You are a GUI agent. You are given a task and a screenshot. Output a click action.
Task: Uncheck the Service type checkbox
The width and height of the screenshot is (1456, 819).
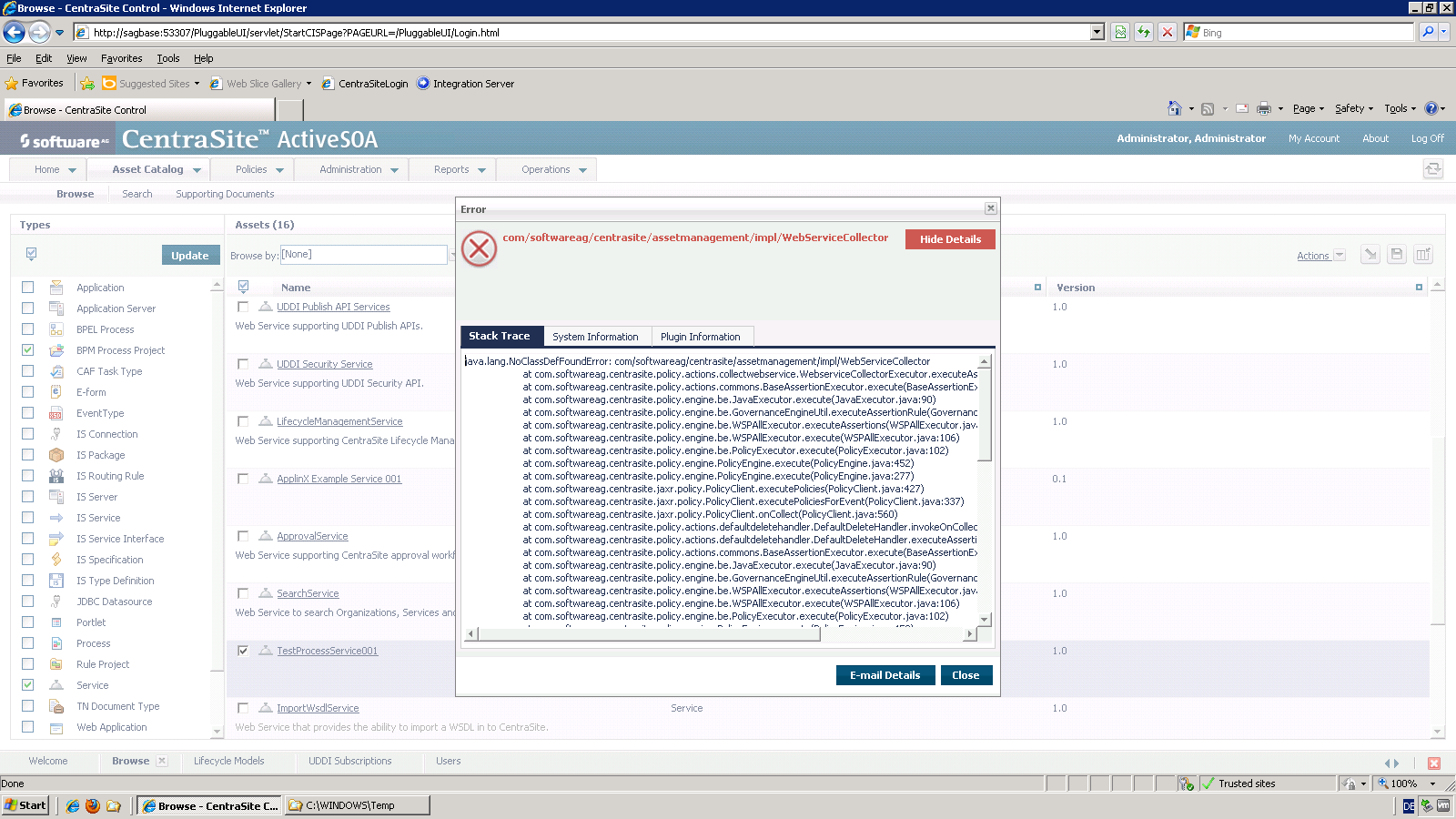[x=28, y=685]
